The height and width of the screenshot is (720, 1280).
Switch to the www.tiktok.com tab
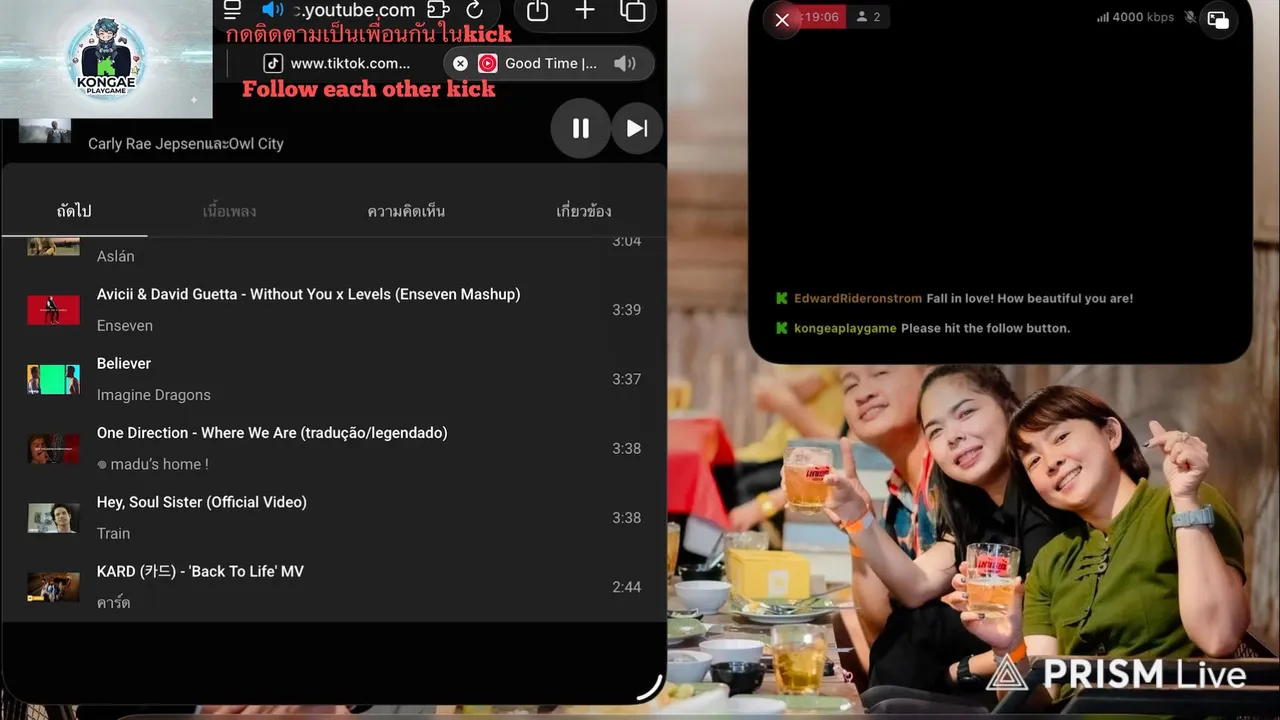click(x=337, y=63)
